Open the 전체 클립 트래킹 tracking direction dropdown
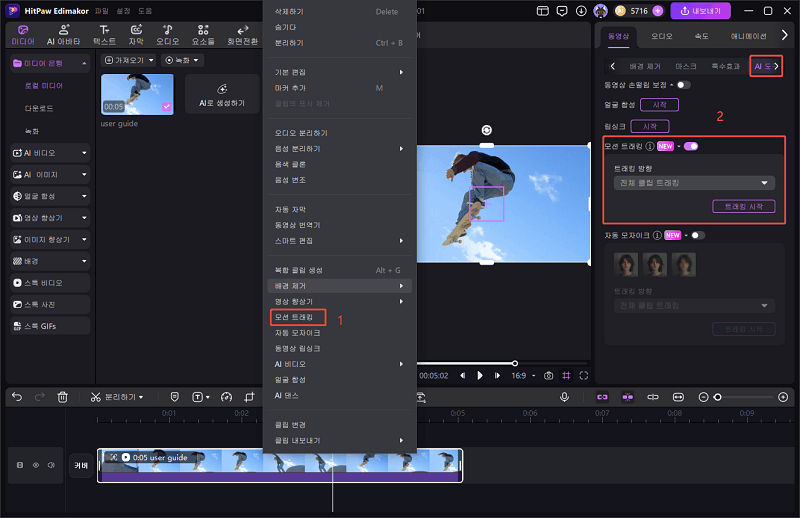The width and height of the screenshot is (800, 518). 694,183
